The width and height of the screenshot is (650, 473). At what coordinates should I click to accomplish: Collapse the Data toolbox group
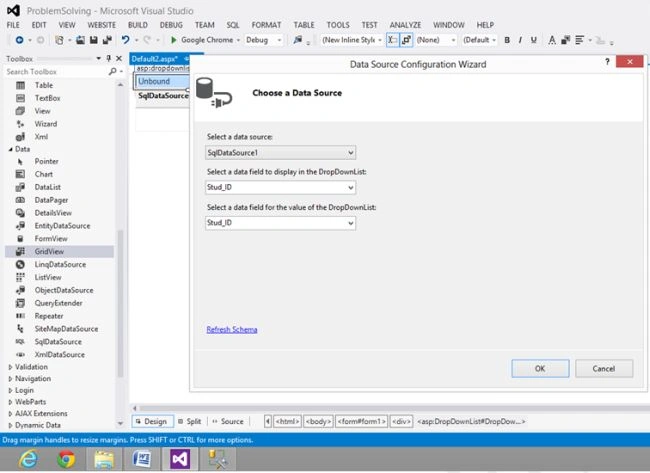tap(10, 149)
